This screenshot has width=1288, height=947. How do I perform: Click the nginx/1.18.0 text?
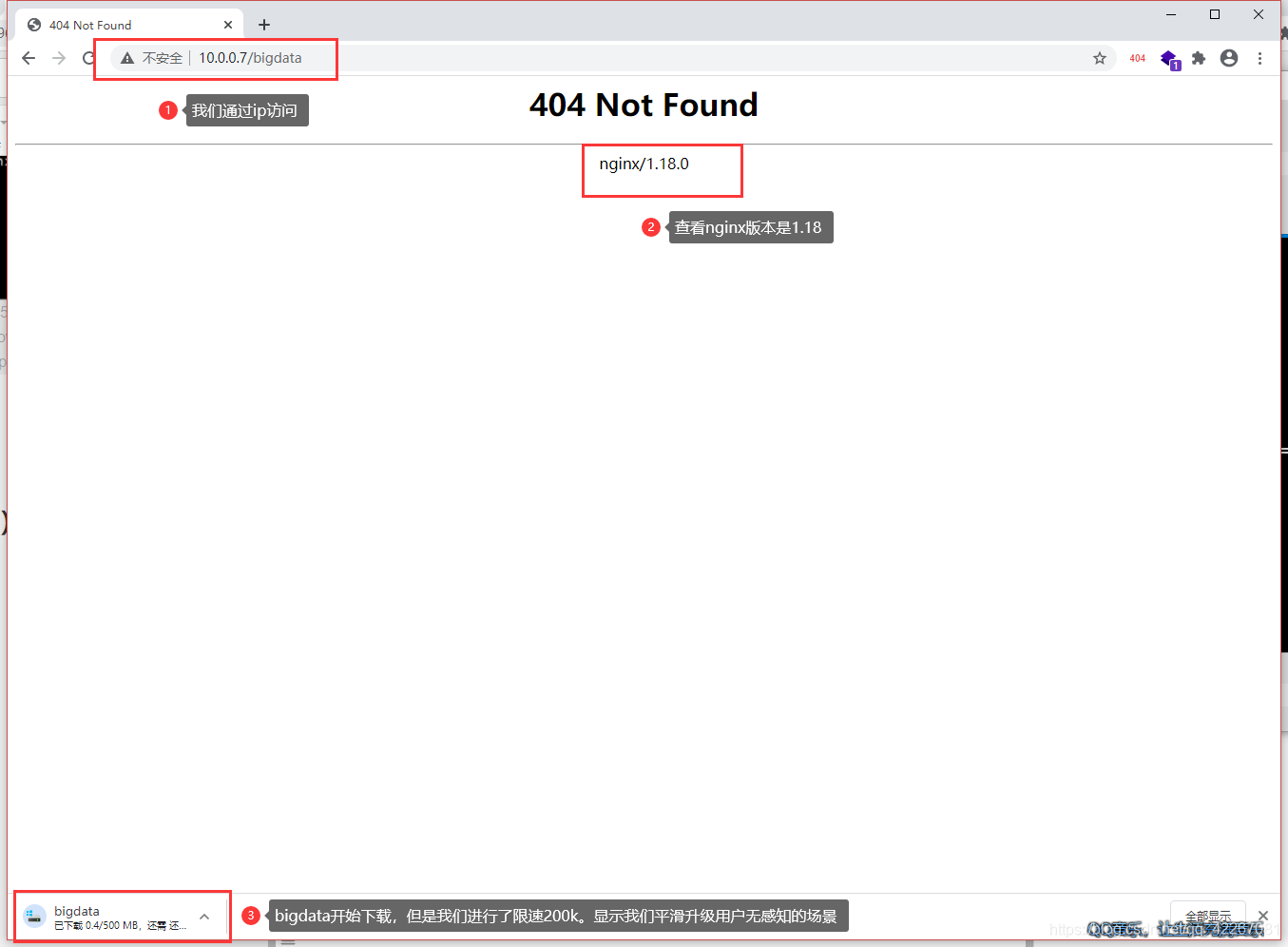[644, 164]
